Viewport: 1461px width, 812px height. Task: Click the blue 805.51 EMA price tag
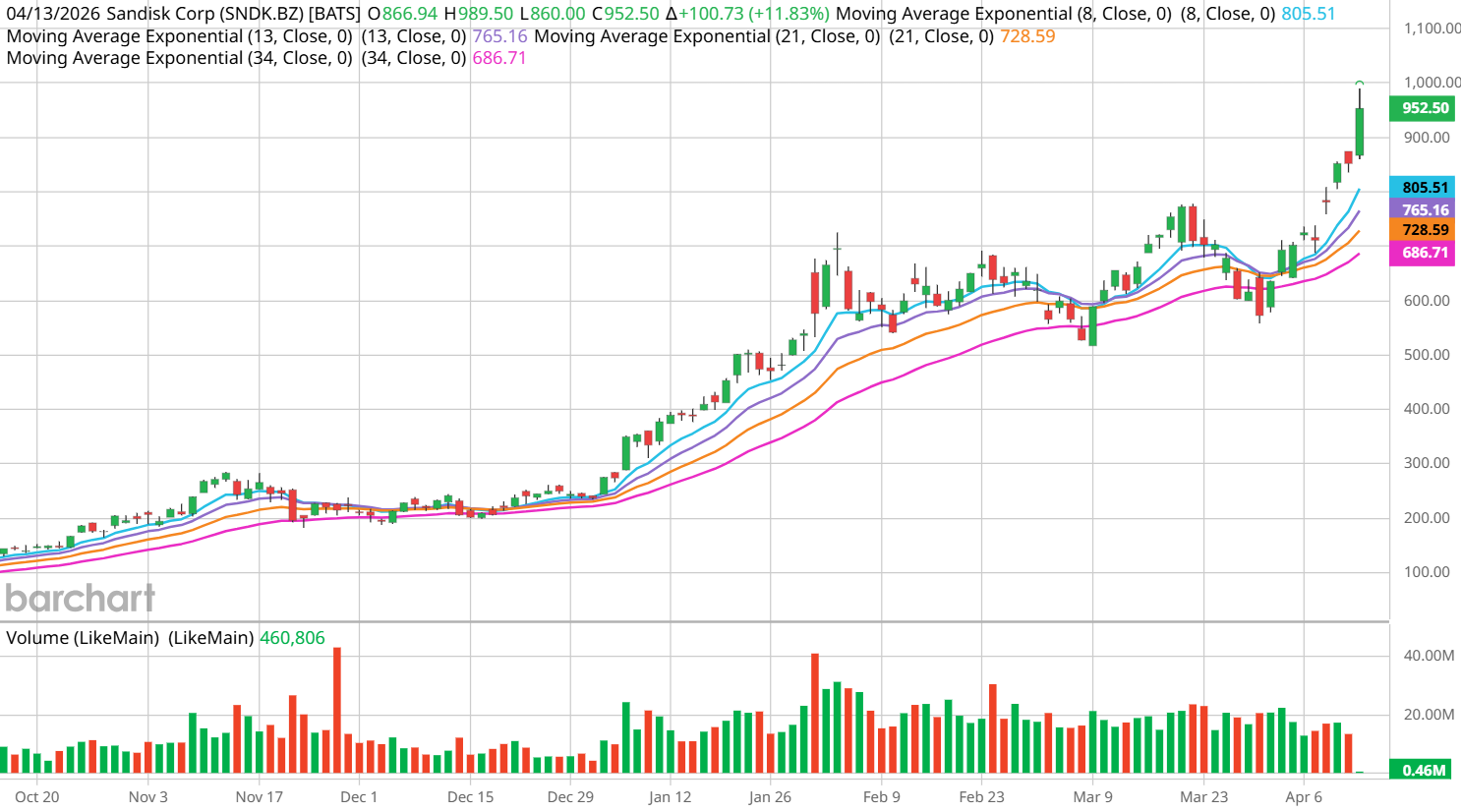tap(1424, 188)
